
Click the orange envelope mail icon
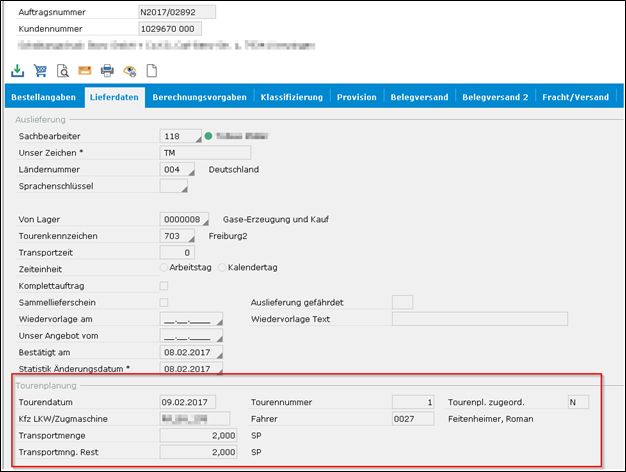(85, 71)
